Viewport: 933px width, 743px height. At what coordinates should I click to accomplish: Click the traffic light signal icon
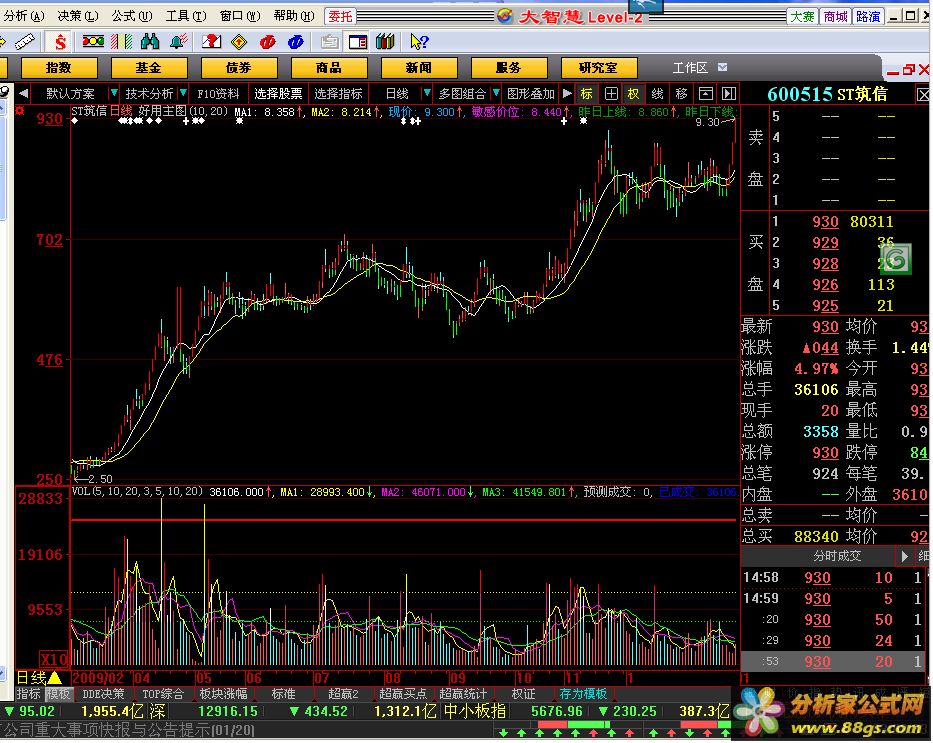pos(93,41)
